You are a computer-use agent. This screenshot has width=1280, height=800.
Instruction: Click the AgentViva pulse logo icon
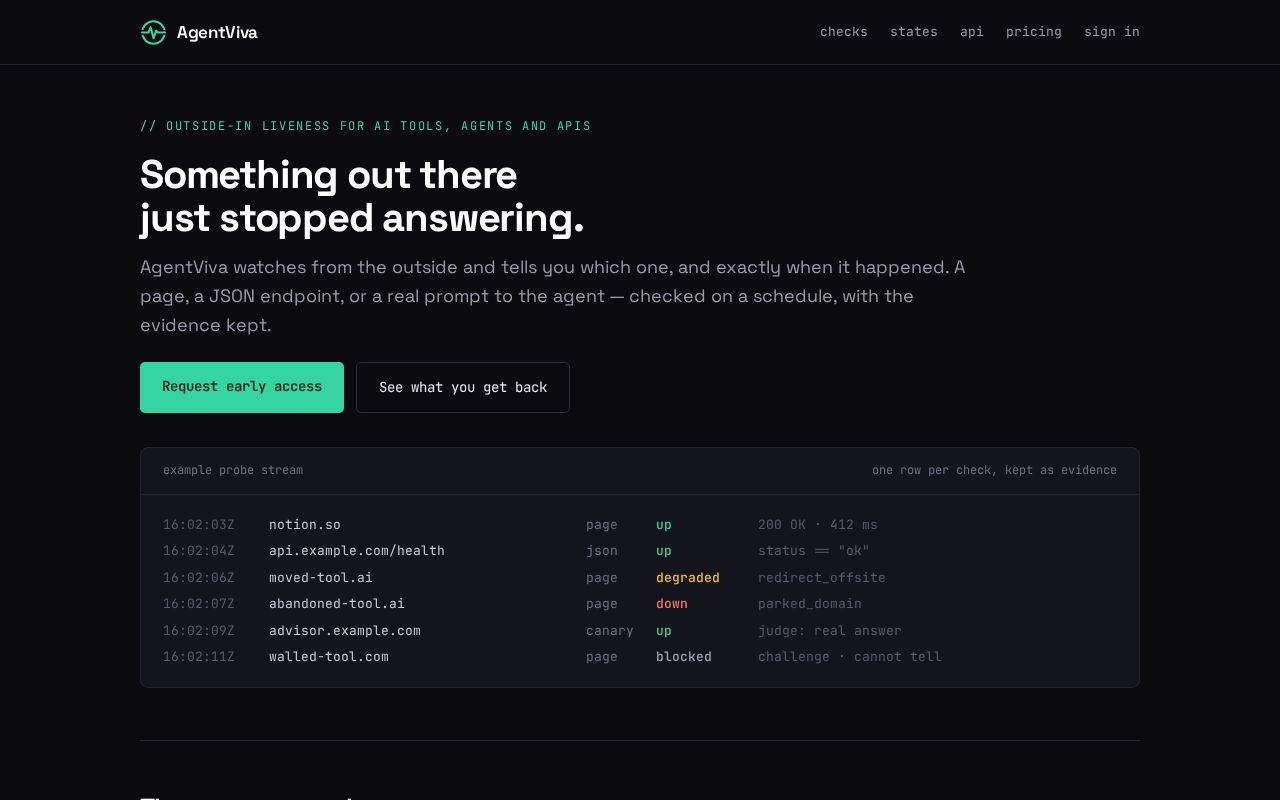(153, 32)
